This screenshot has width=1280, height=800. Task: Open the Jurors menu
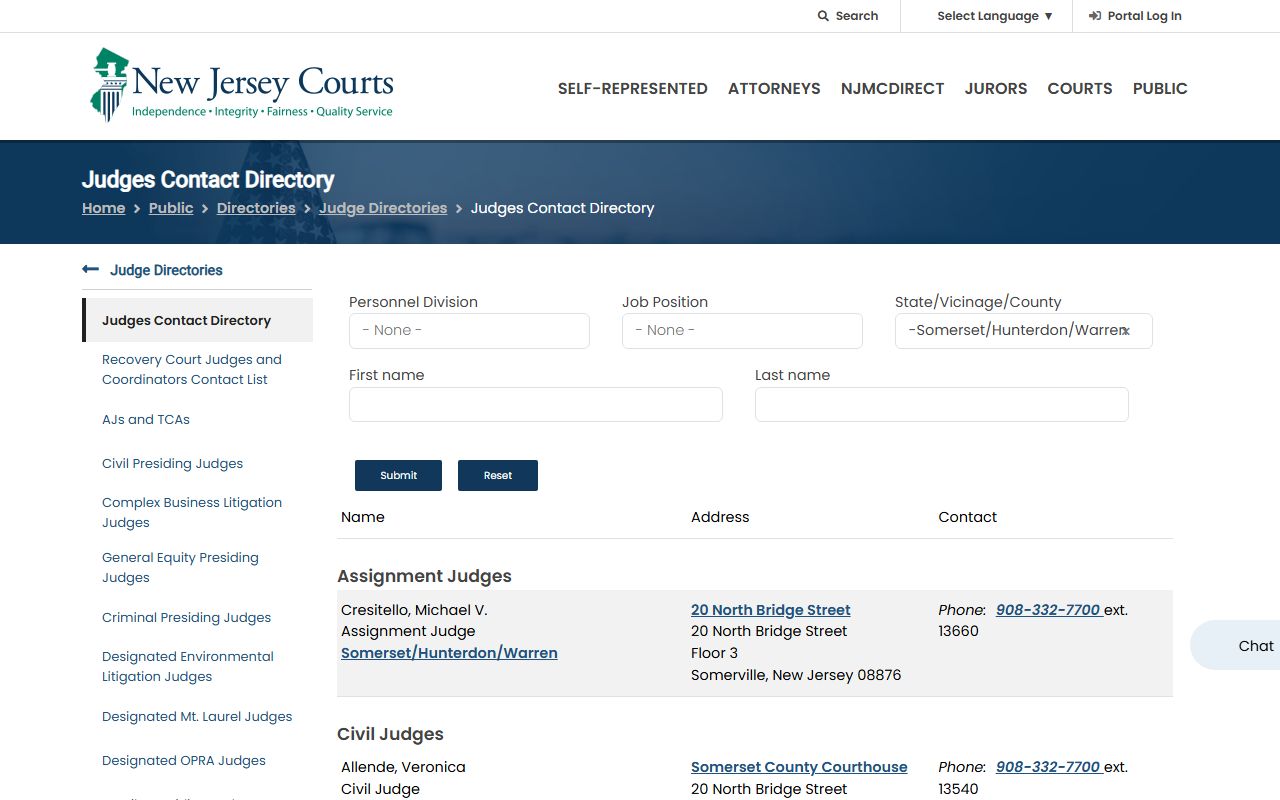[x=996, y=89]
